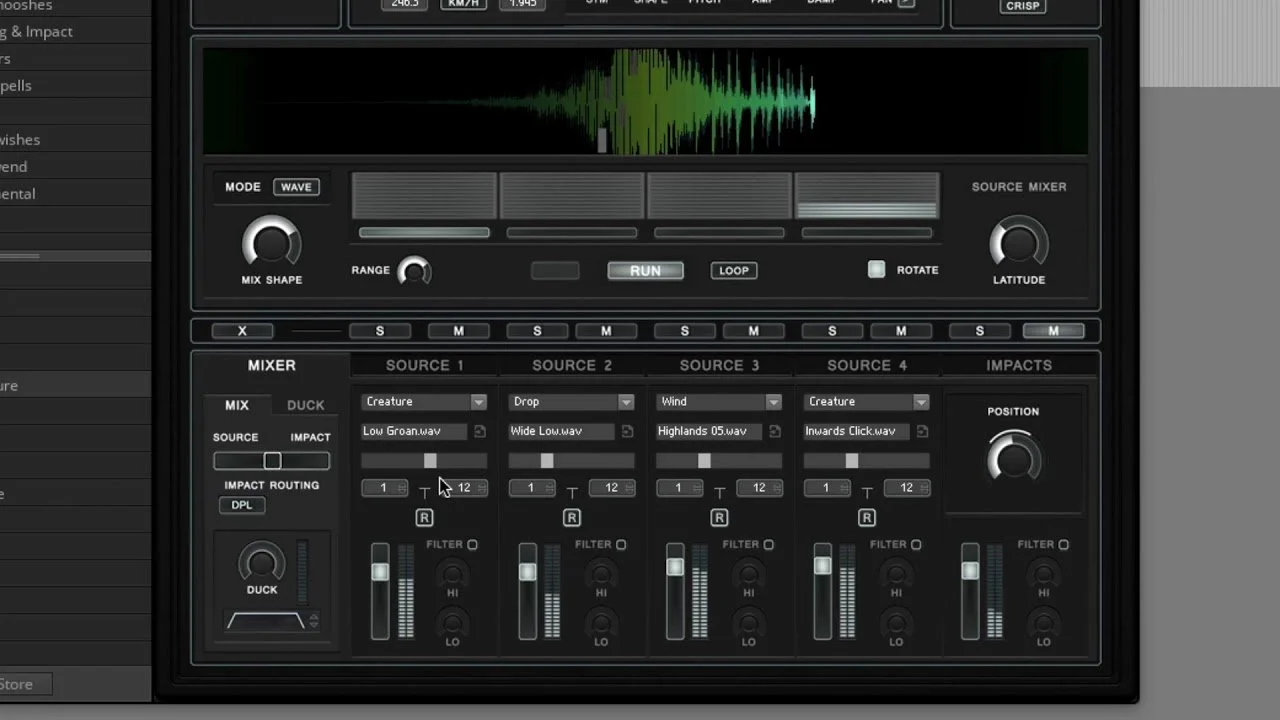This screenshot has width=1280, height=720.
Task: Click the LATITUDE knob
Action: (1019, 243)
